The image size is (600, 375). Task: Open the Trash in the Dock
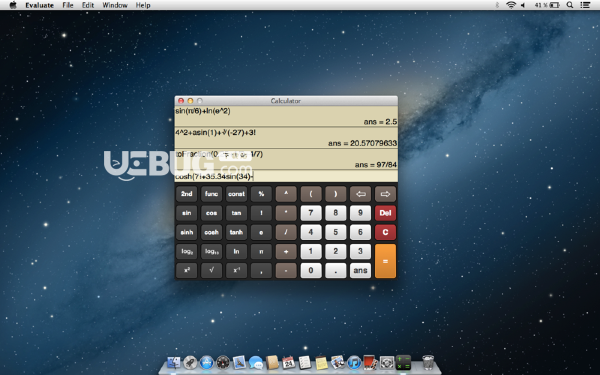pos(428,362)
